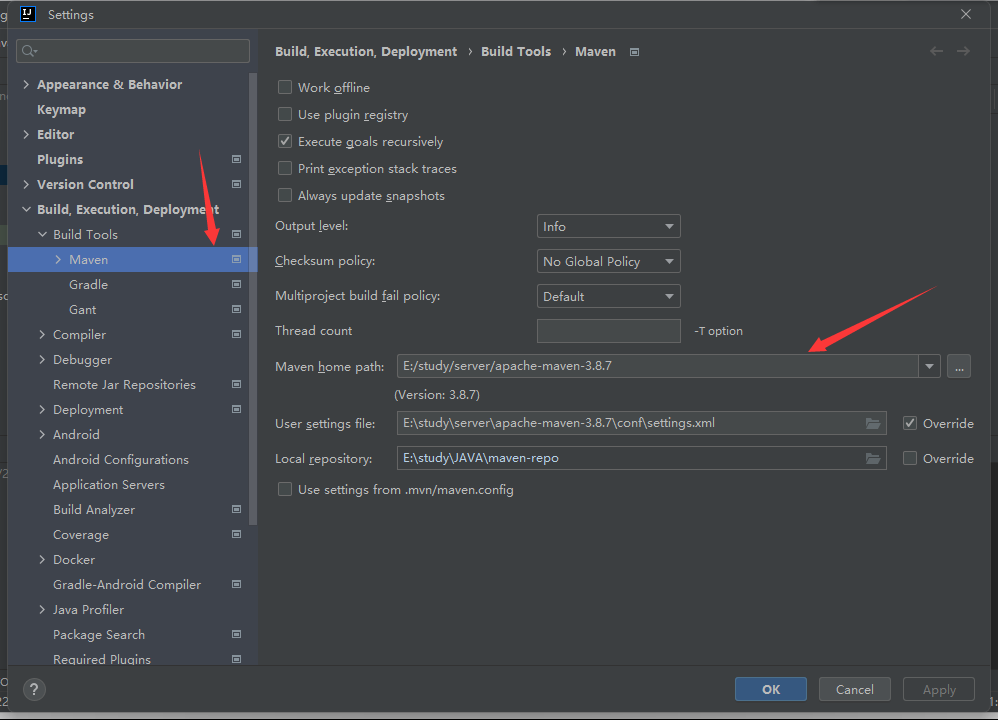This screenshot has width=998, height=720.
Task: Click the search magnifier icon in settings
Action: [x=29, y=51]
